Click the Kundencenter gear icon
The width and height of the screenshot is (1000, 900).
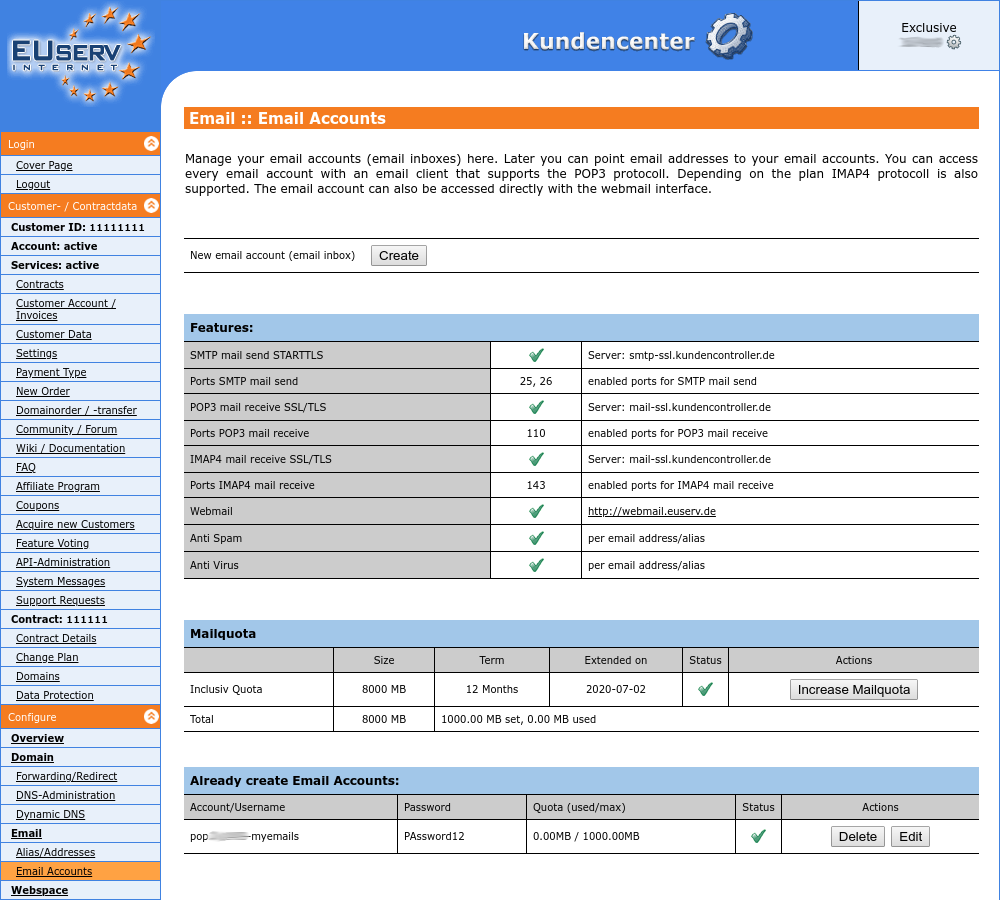click(729, 36)
